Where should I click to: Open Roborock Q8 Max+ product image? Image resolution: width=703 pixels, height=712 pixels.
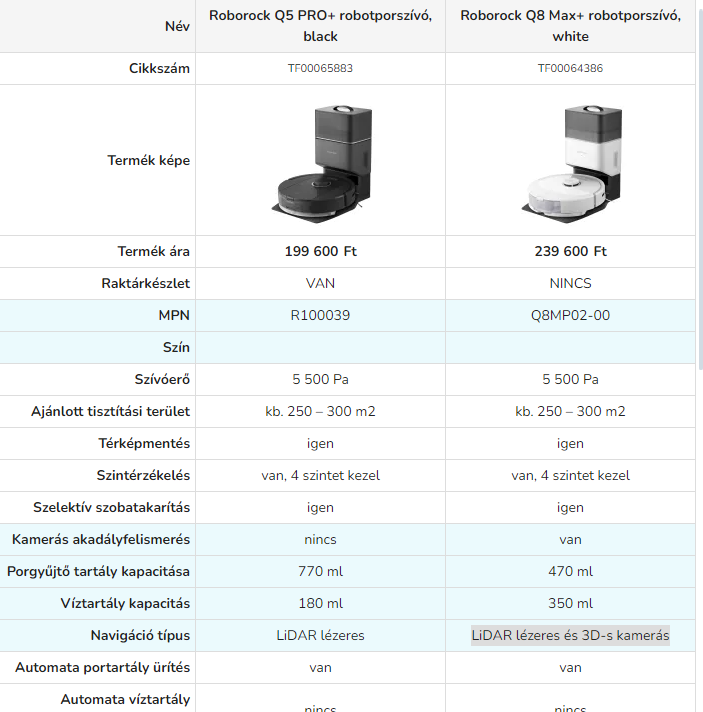[571, 163]
